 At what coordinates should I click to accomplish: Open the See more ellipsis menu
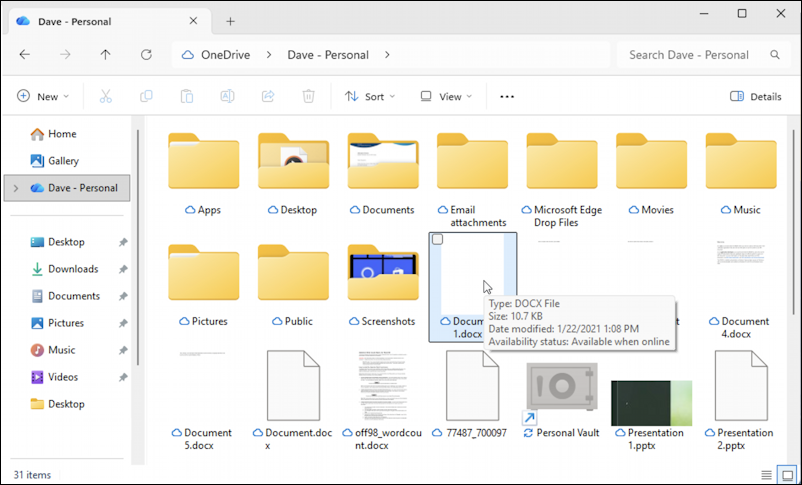[x=507, y=96]
